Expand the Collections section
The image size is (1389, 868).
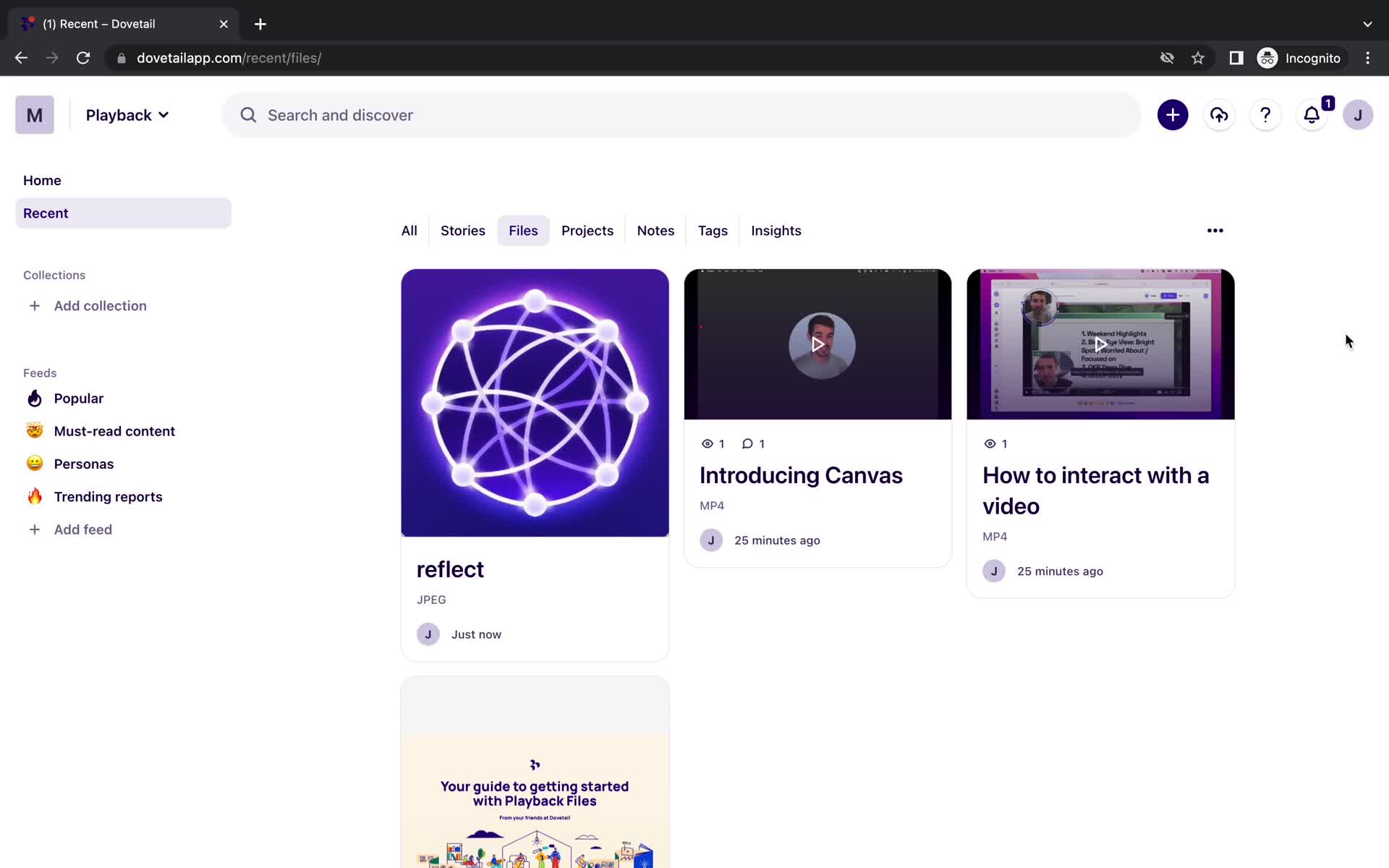(53, 274)
